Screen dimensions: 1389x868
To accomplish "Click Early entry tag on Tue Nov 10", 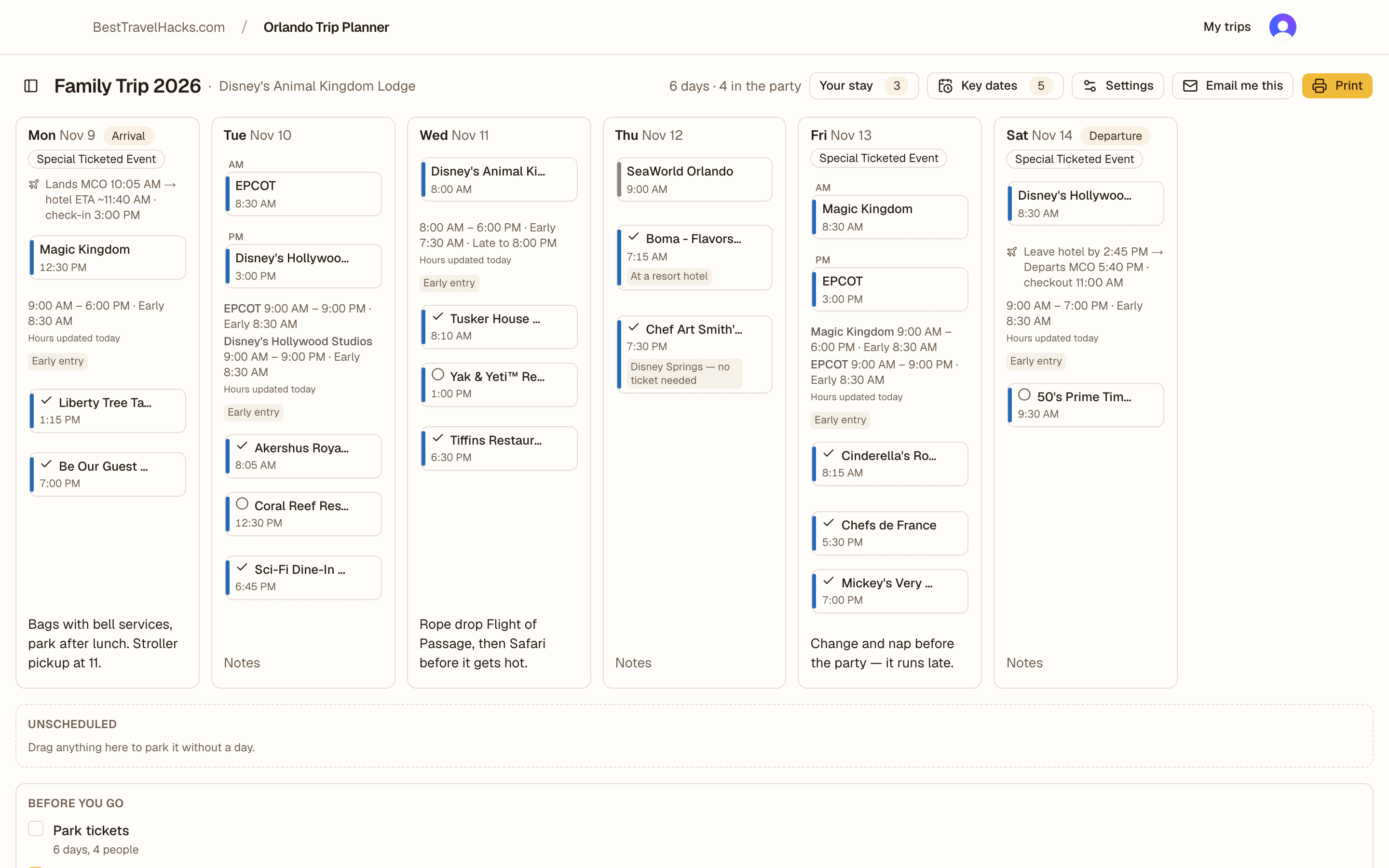I will pyautogui.click(x=253, y=412).
